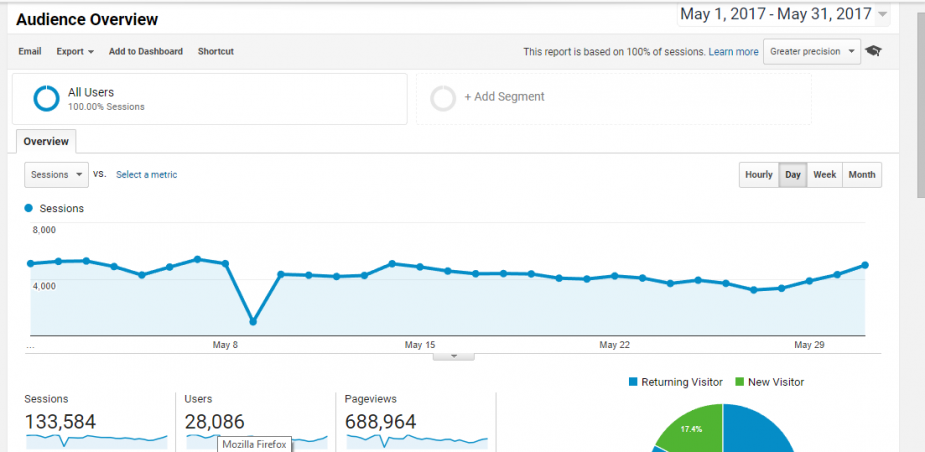Open the Learn more link

click(x=733, y=52)
